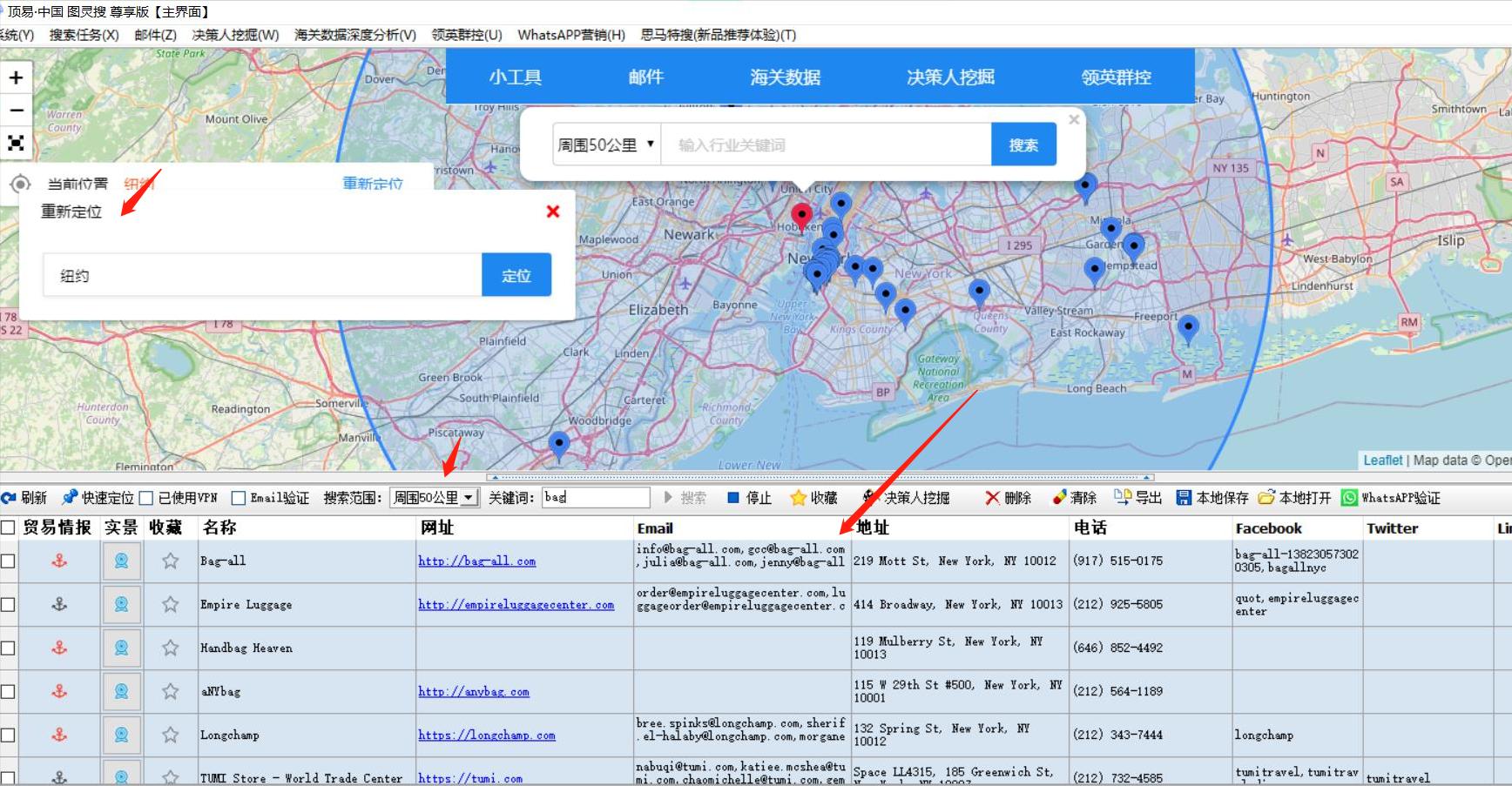1512x786 pixels.
Task: Click the anchor icon for Longchamp row
Action: point(59,735)
